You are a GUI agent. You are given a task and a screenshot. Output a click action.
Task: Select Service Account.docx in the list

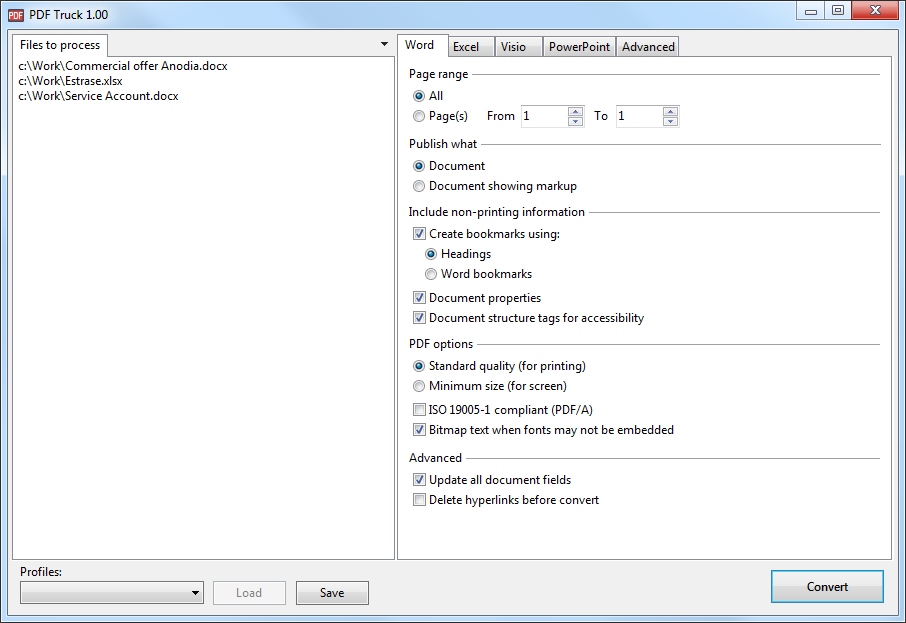98,96
